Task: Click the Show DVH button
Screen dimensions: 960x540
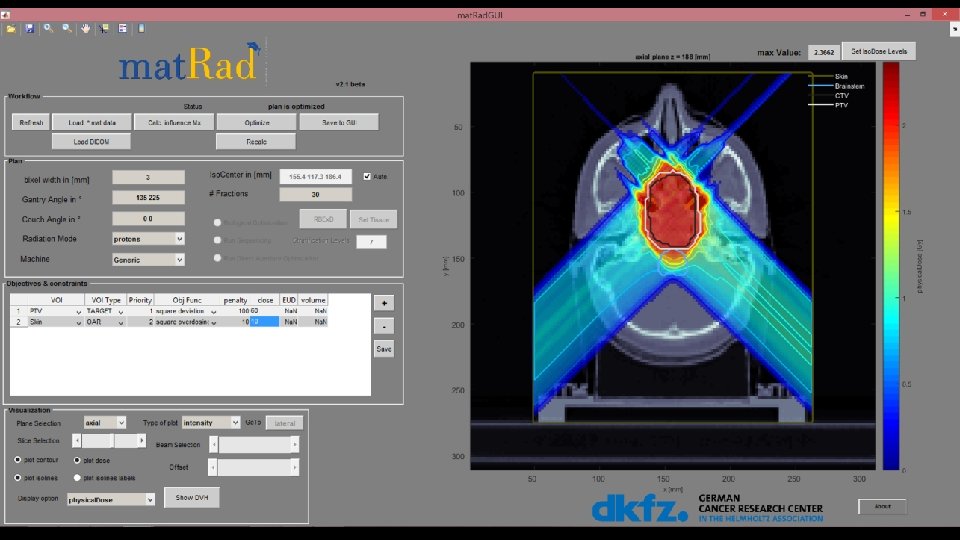Action: tap(192, 498)
